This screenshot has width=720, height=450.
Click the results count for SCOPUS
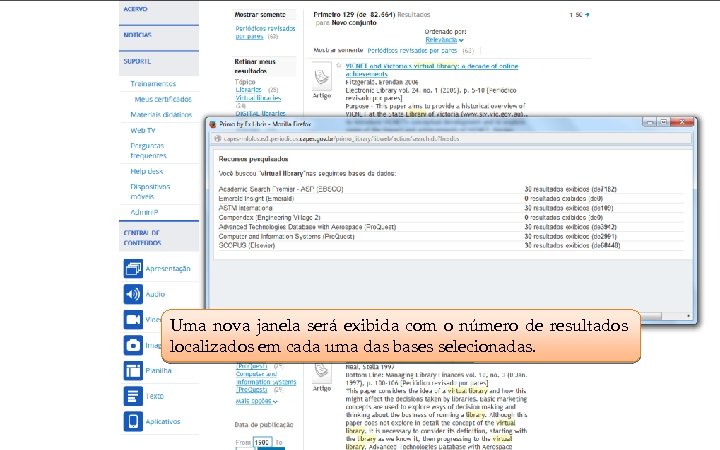click(x=572, y=245)
